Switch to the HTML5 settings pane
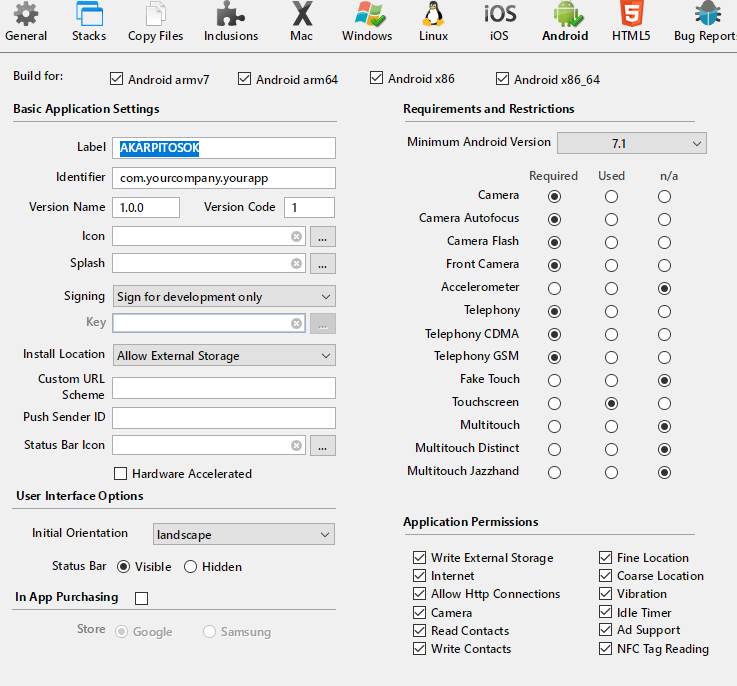This screenshot has width=737, height=686. coord(631,23)
